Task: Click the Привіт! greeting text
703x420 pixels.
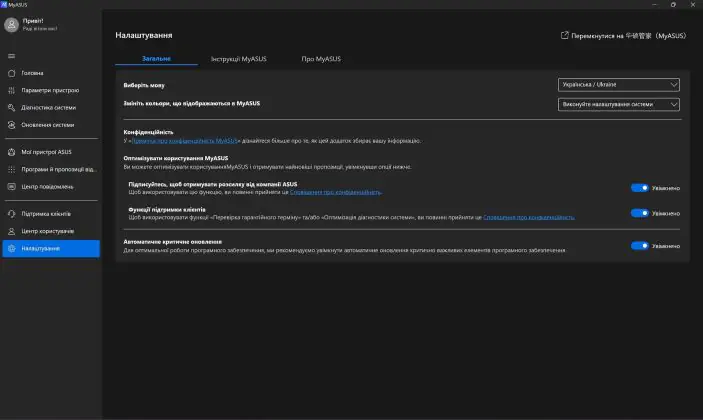Action: coord(33,21)
